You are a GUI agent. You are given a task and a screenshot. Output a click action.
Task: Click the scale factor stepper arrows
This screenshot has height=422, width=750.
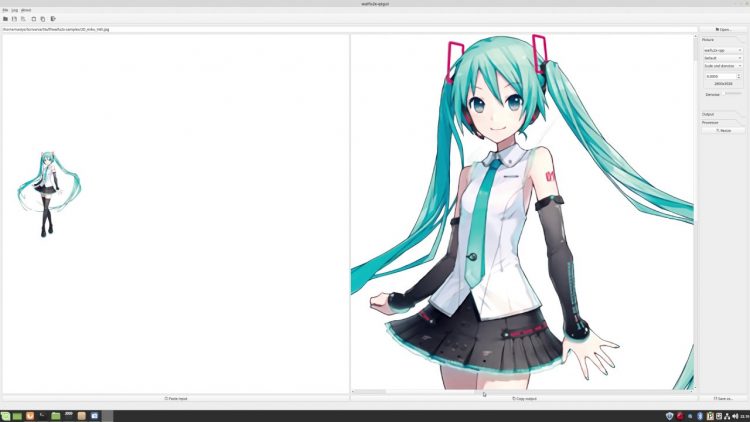pyautogui.click(x=739, y=76)
